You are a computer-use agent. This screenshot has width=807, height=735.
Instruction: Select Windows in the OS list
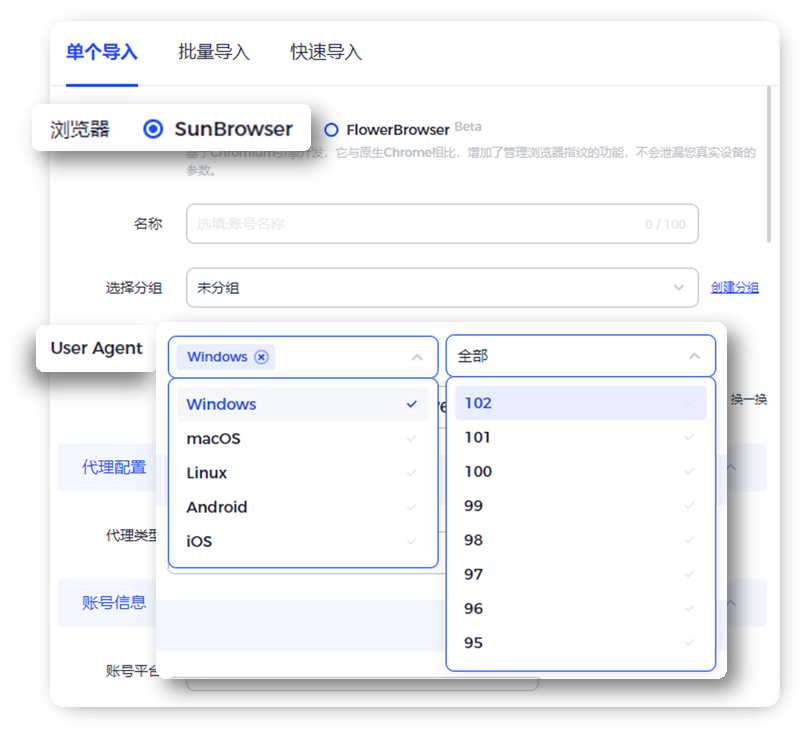303,404
